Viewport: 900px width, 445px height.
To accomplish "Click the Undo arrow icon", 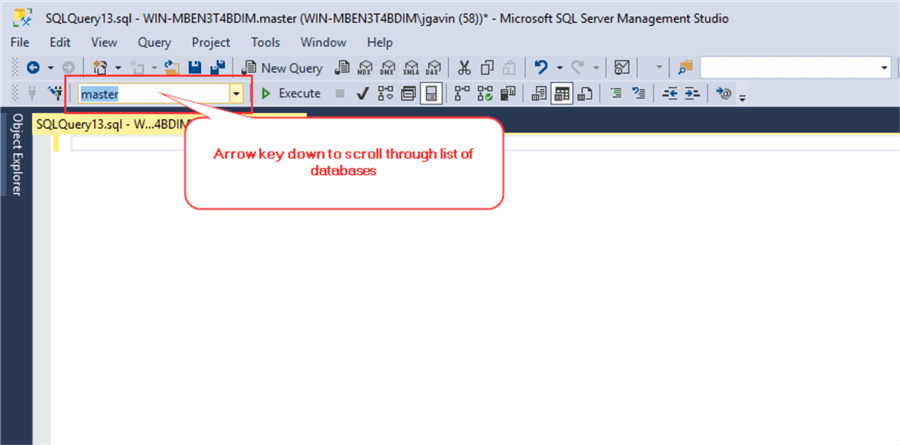I will pyautogui.click(x=540, y=68).
